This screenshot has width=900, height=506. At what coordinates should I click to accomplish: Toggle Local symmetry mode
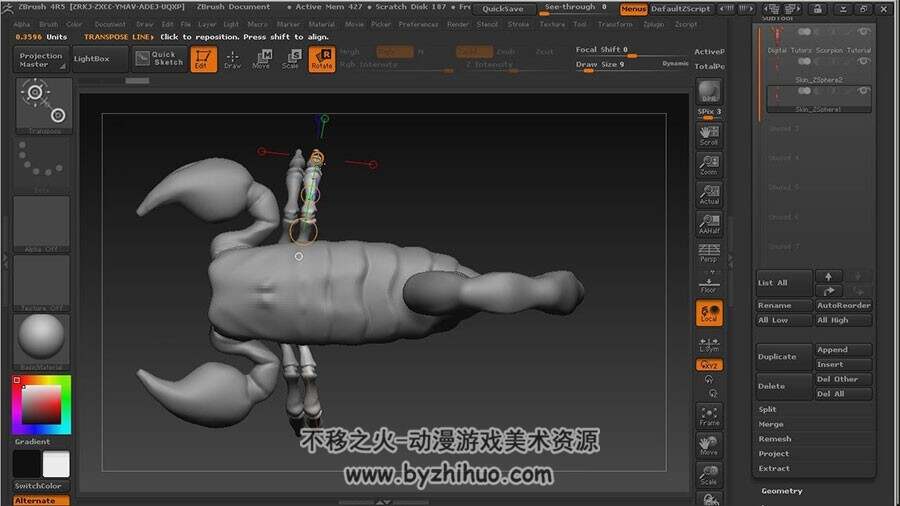click(x=709, y=313)
